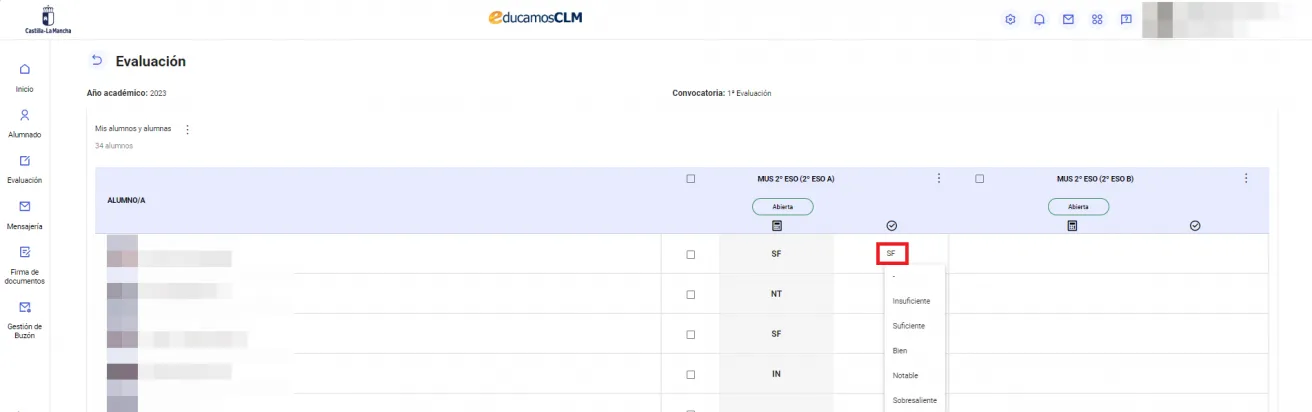
Task: Select Sobresaliente in the grade dropdown
Action: (x=913, y=400)
